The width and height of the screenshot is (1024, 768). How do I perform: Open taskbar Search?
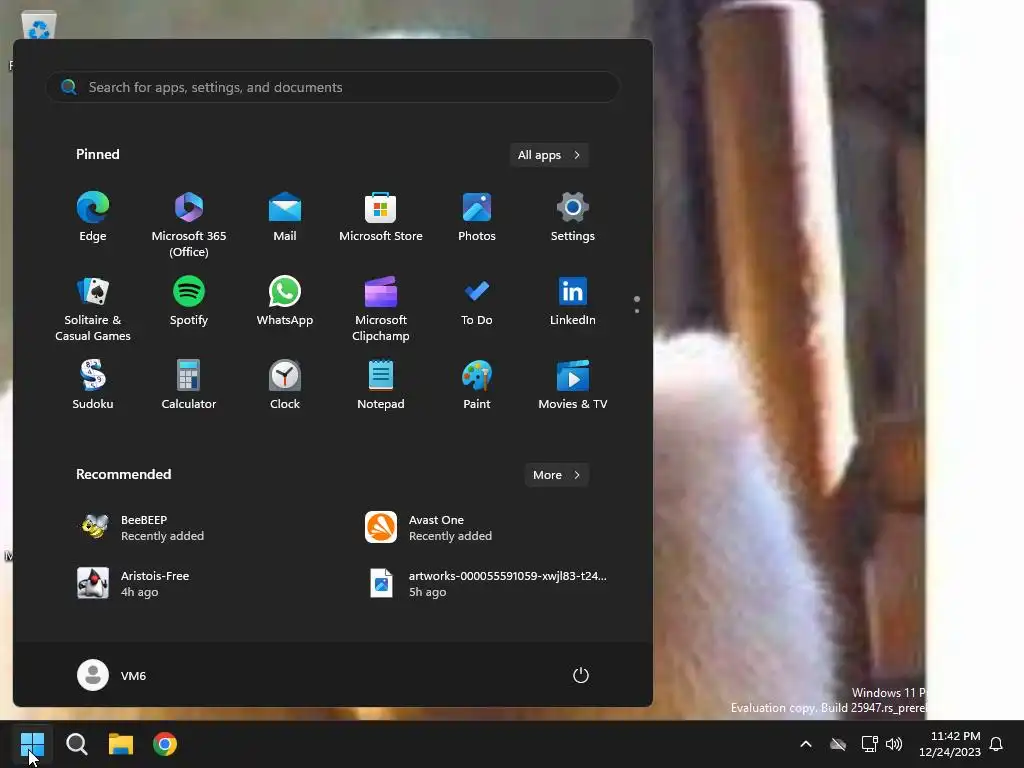tap(76, 744)
